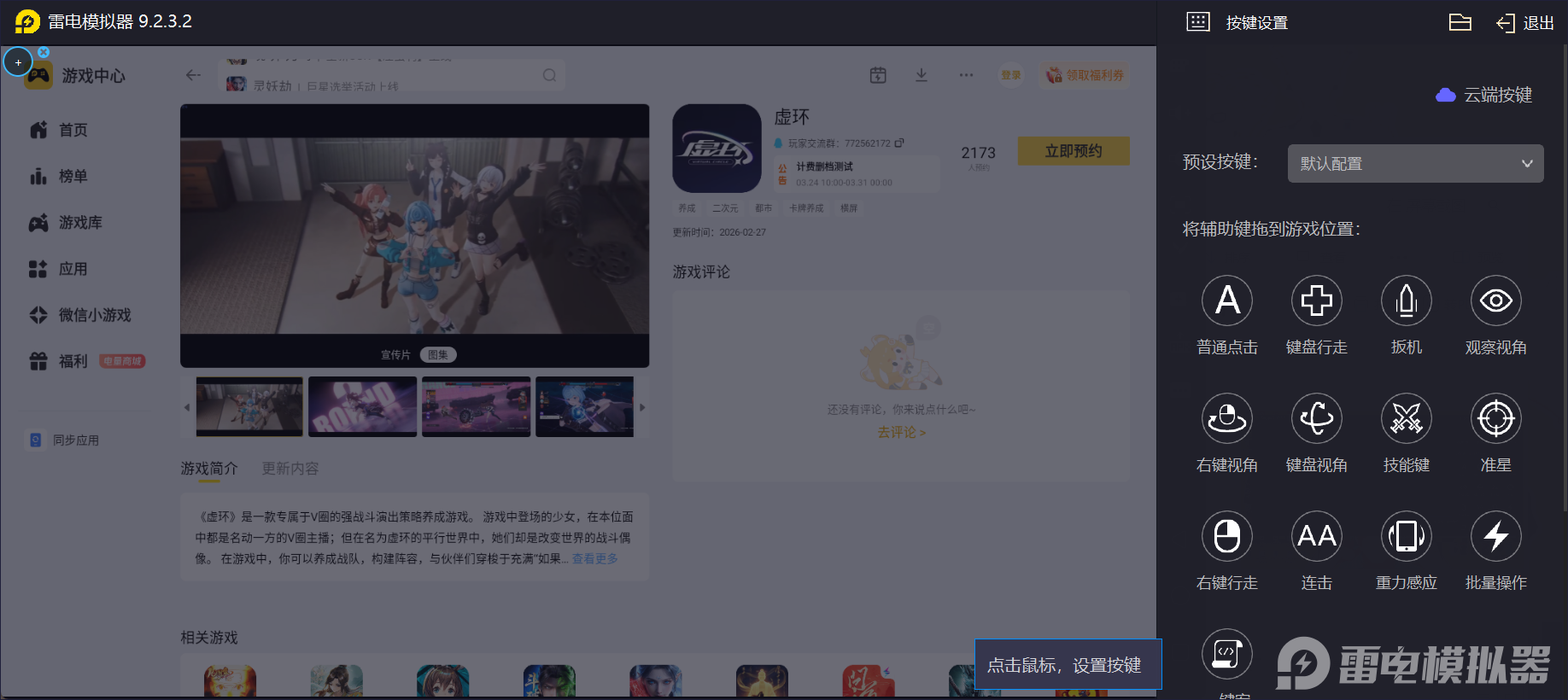Click the 立即预约 reserve button
Screen dimensions: 1568x700
(1074, 151)
